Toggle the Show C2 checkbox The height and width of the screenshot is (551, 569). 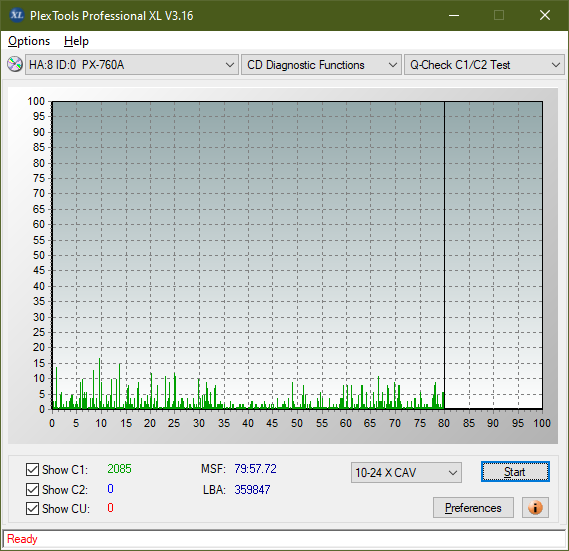point(32,489)
